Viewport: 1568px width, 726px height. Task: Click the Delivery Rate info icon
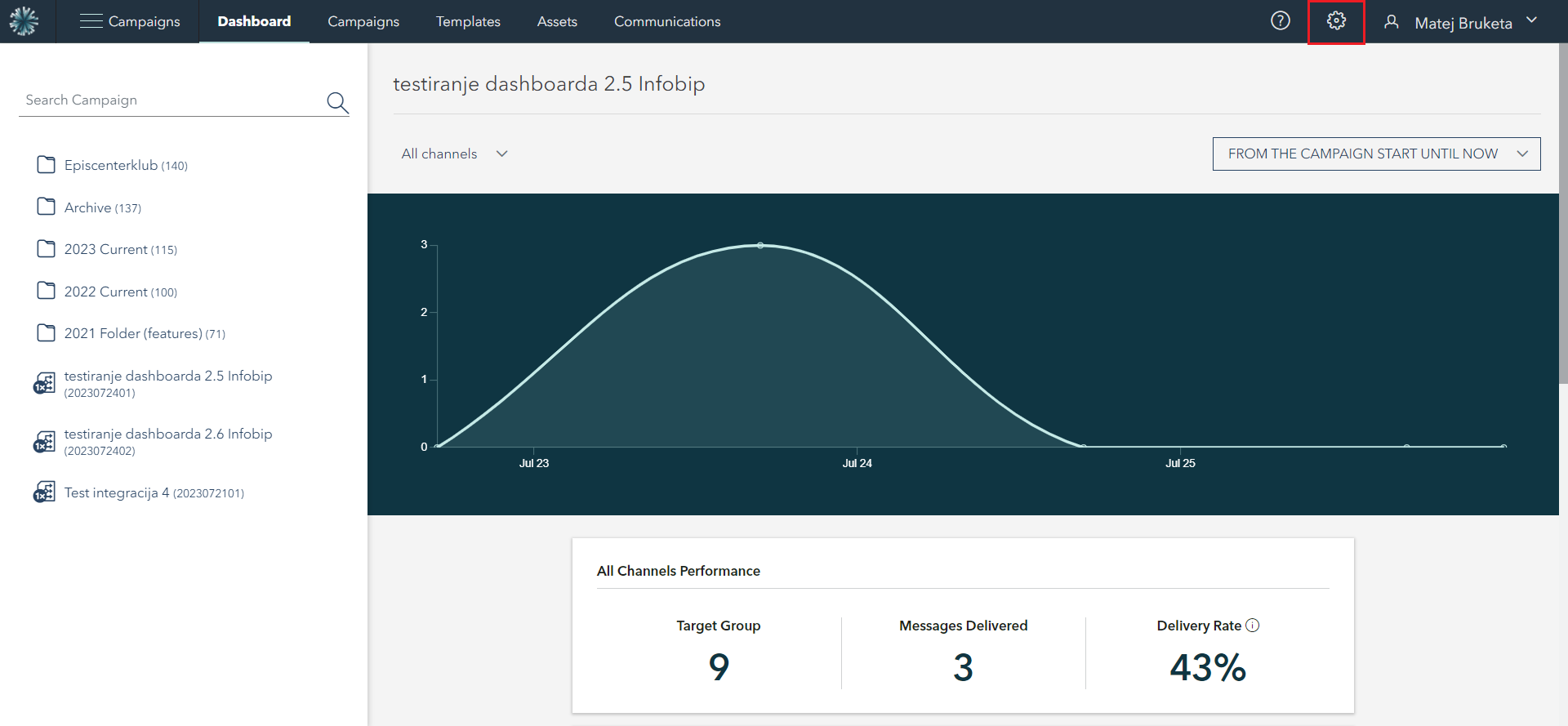point(1253,626)
